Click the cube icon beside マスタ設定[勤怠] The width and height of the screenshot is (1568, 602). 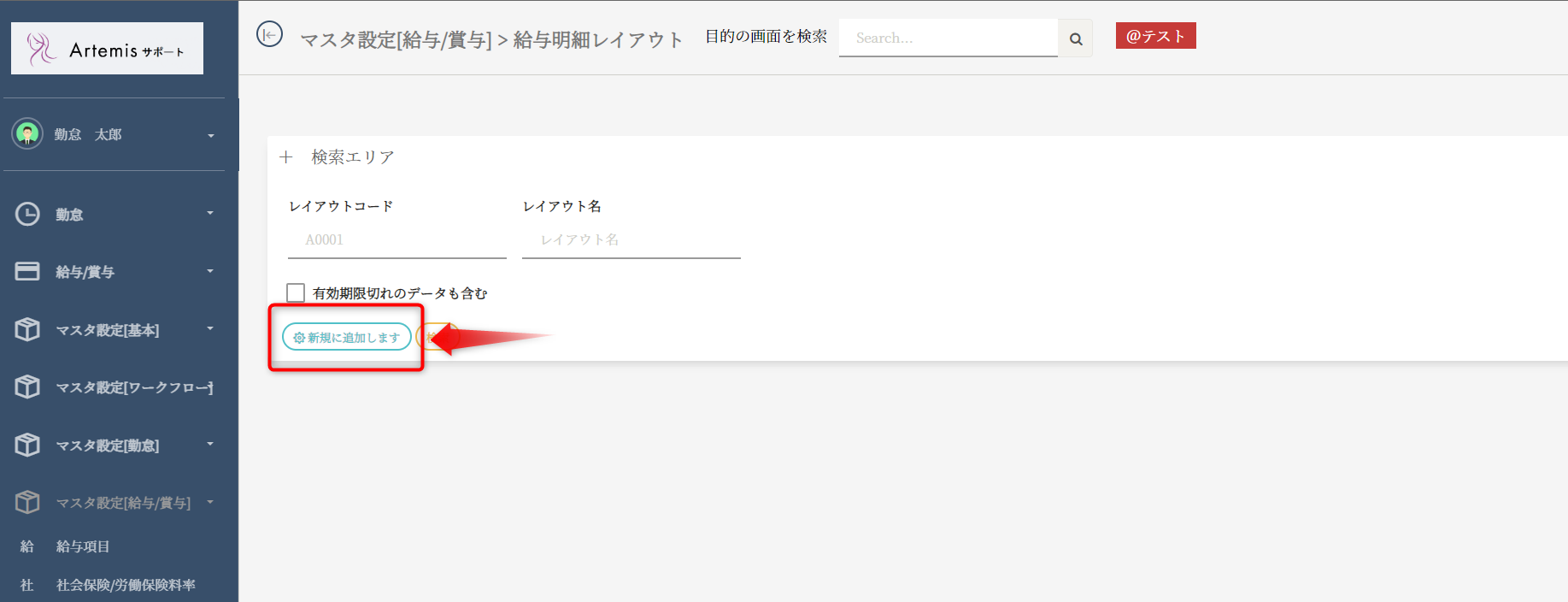pyautogui.click(x=27, y=445)
